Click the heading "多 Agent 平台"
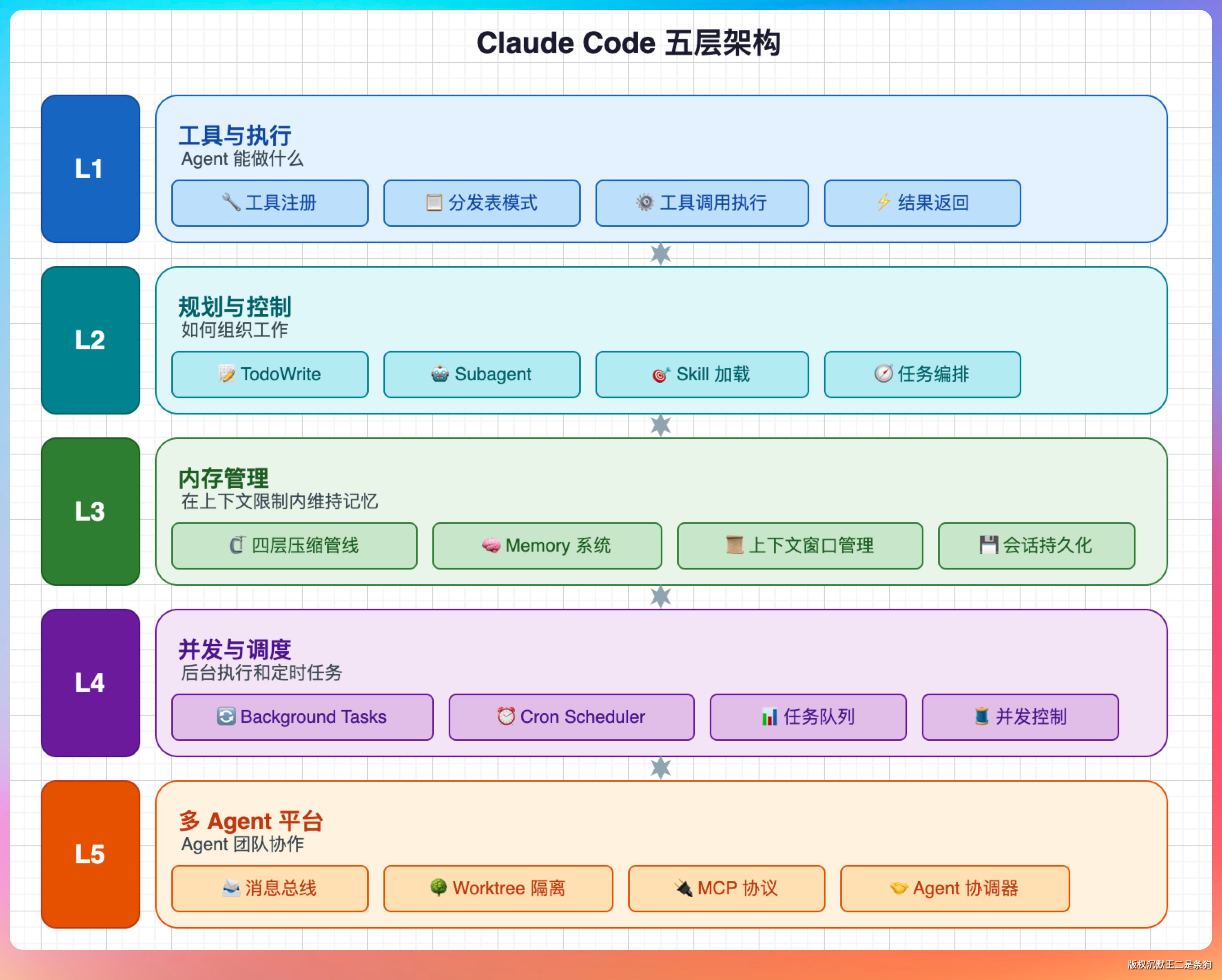The image size is (1222, 980). tap(251, 821)
